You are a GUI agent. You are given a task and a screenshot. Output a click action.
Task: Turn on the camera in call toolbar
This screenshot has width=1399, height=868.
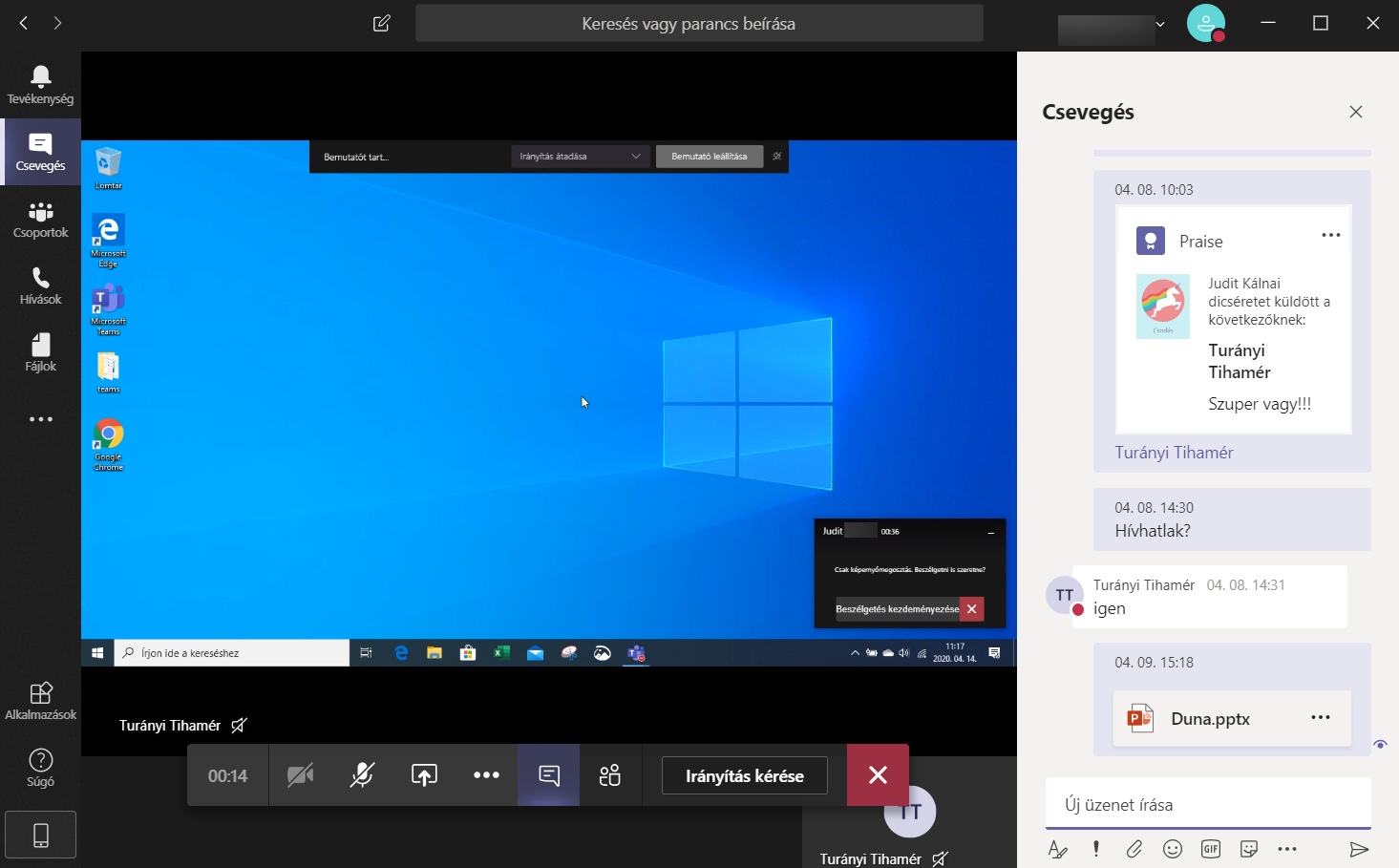coord(300,775)
